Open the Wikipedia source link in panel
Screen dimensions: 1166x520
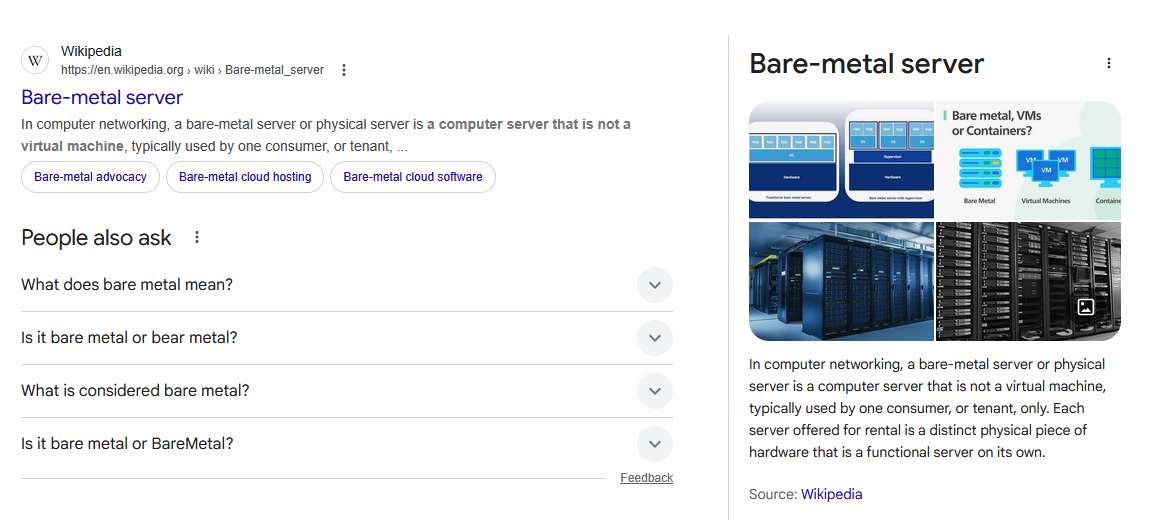831,494
